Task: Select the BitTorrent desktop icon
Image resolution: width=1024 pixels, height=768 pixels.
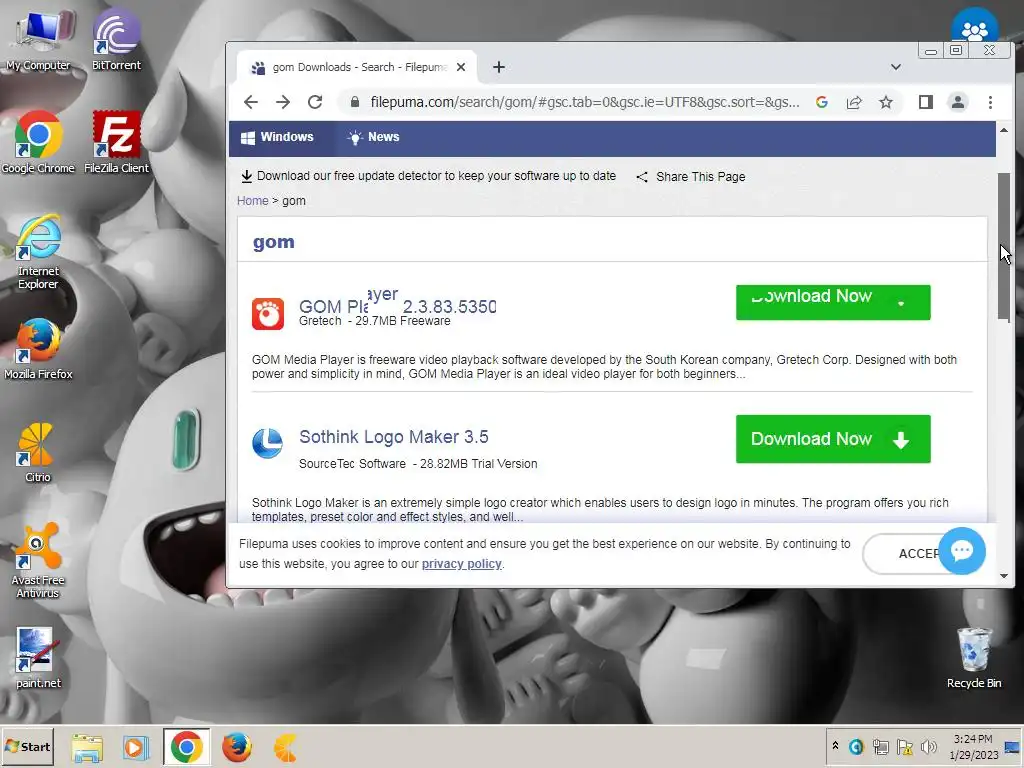Action: 116,40
